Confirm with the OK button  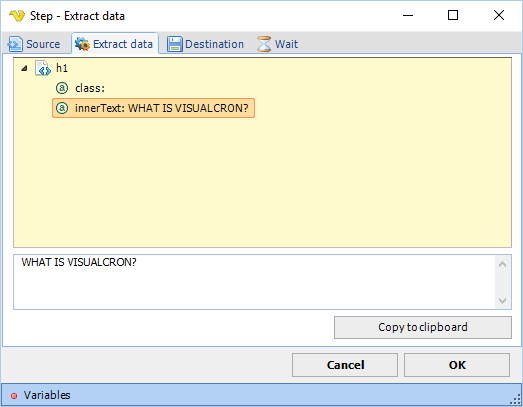[x=457, y=365]
